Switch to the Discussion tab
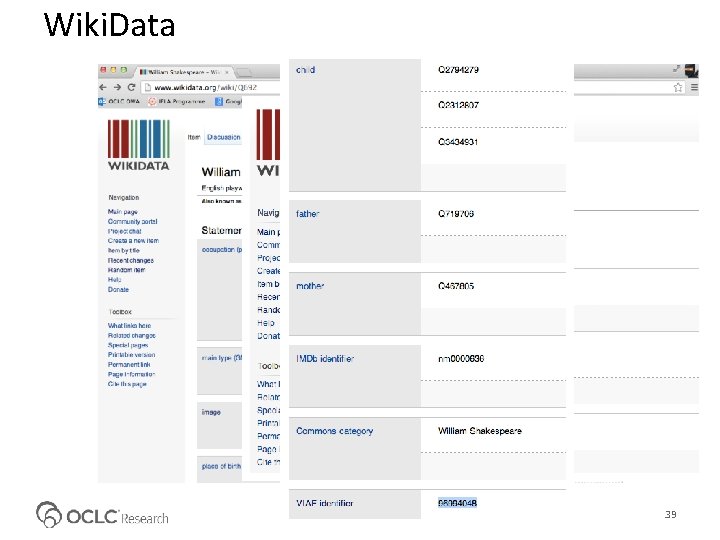720x540 pixels. pyautogui.click(x=222, y=137)
